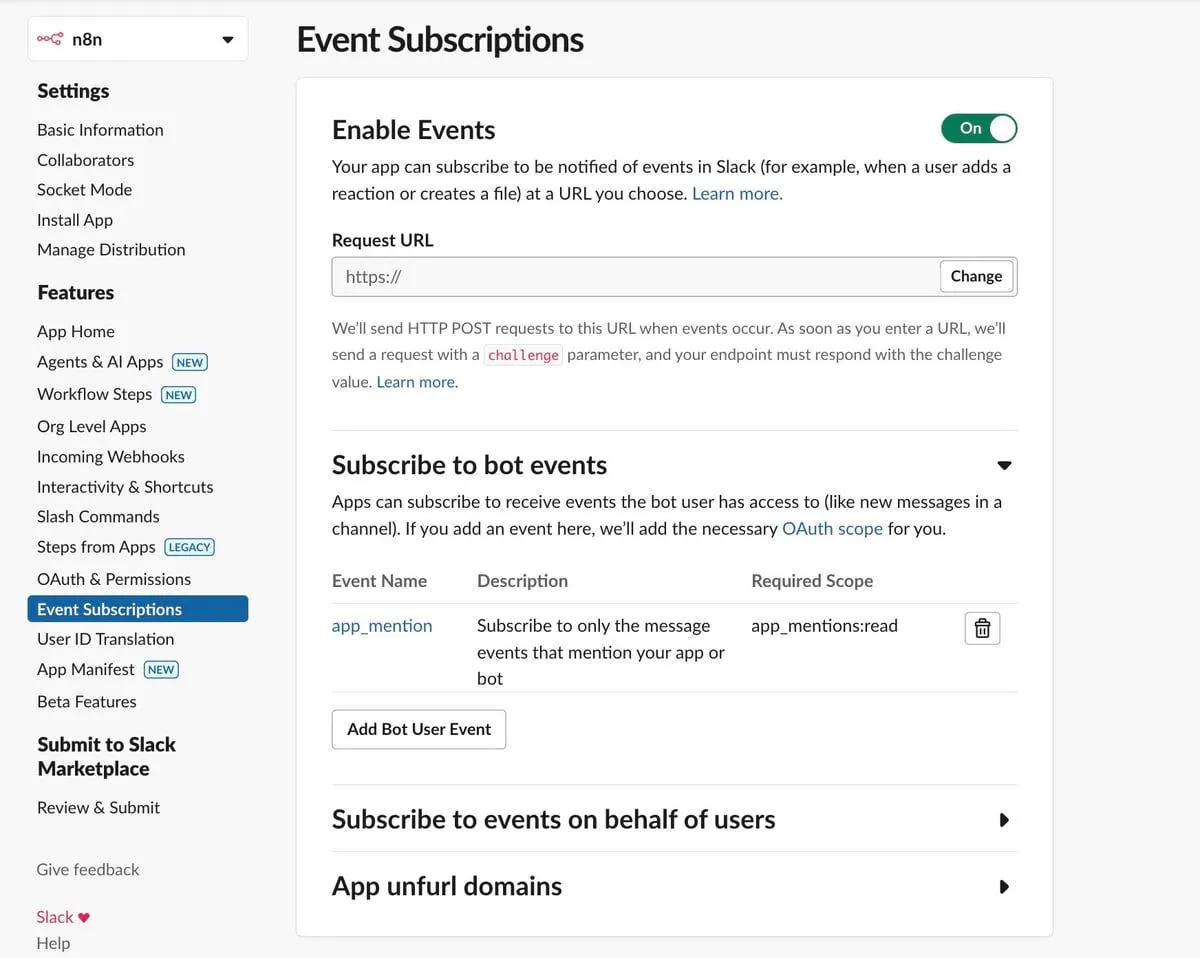Image resolution: width=1200 pixels, height=958 pixels.
Task: Open Give feedback in the sidebar
Action: point(88,870)
